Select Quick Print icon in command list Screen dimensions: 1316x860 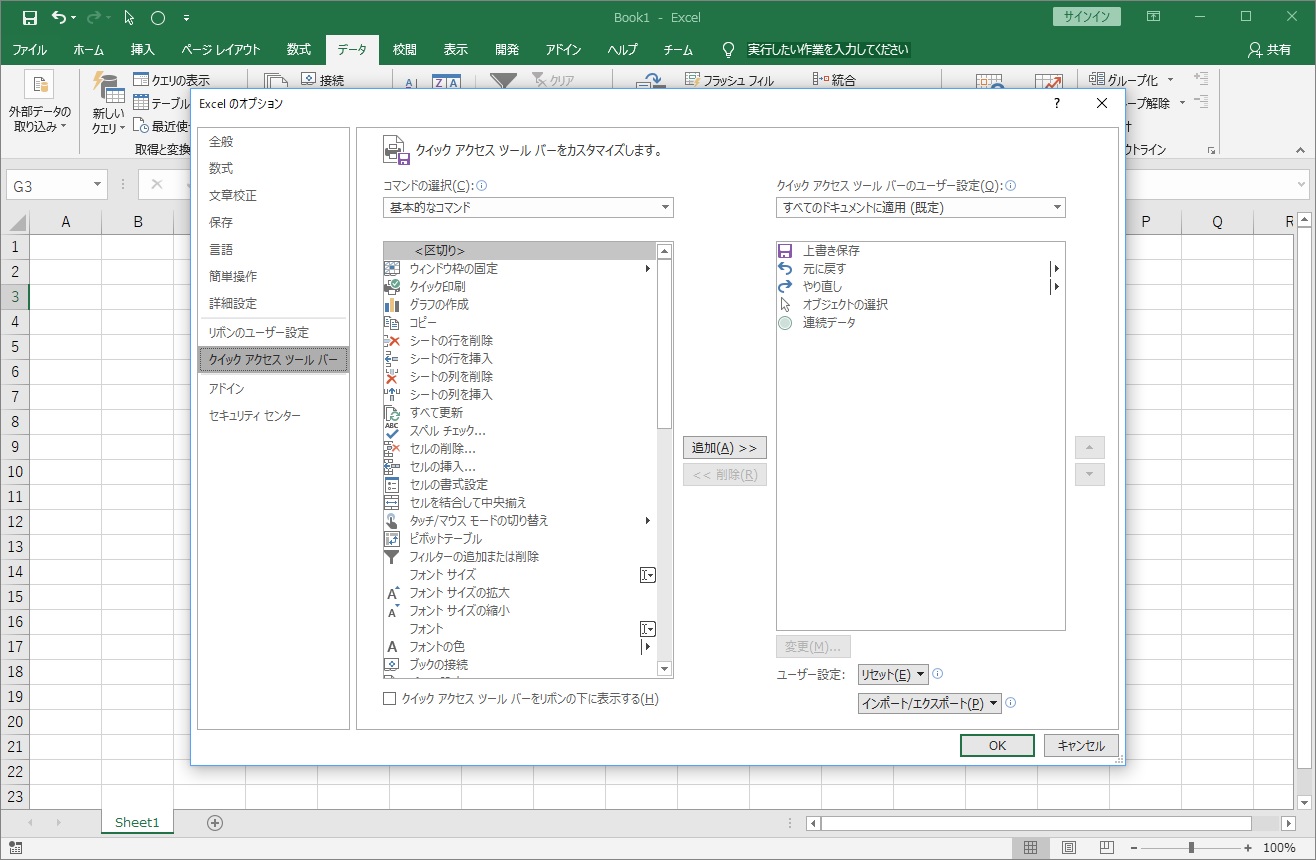pyautogui.click(x=392, y=286)
